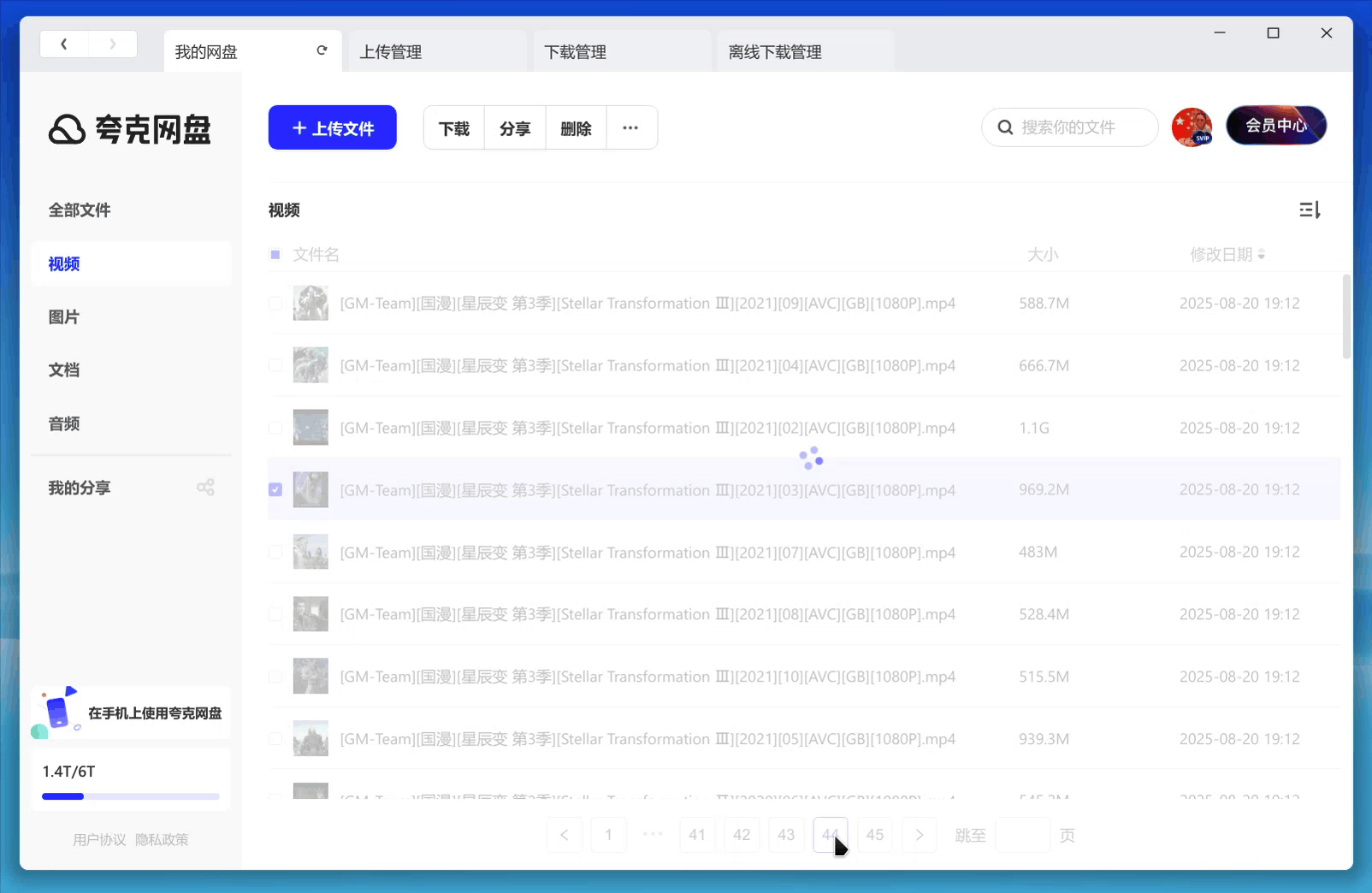Click the storage usage bar showing 1.4T/6T
Viewport: 1372px width, 893px height.
pos(130,796)
